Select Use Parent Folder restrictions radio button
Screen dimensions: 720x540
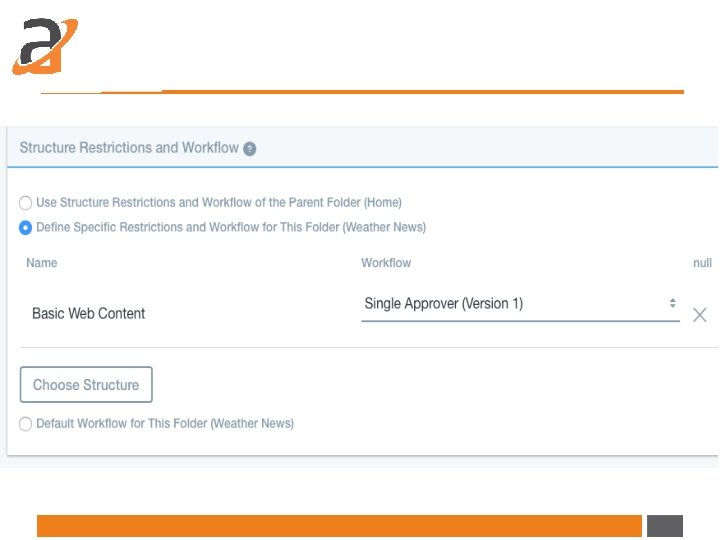(x=26, y=202)
